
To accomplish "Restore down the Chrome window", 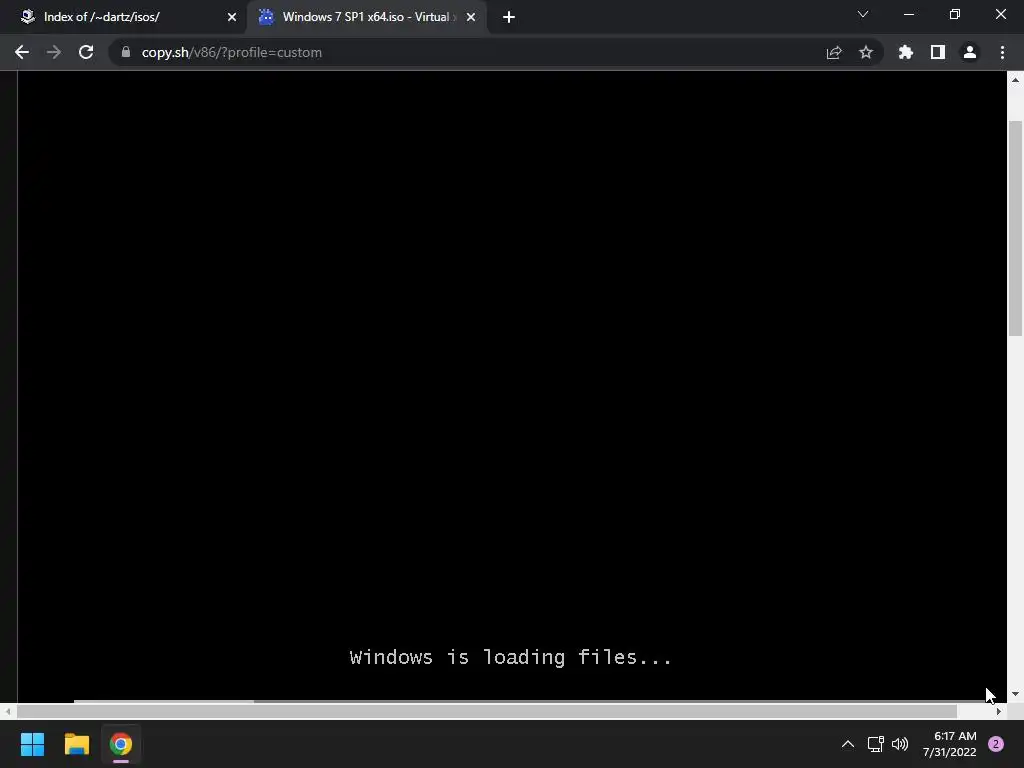I will 955,14.
